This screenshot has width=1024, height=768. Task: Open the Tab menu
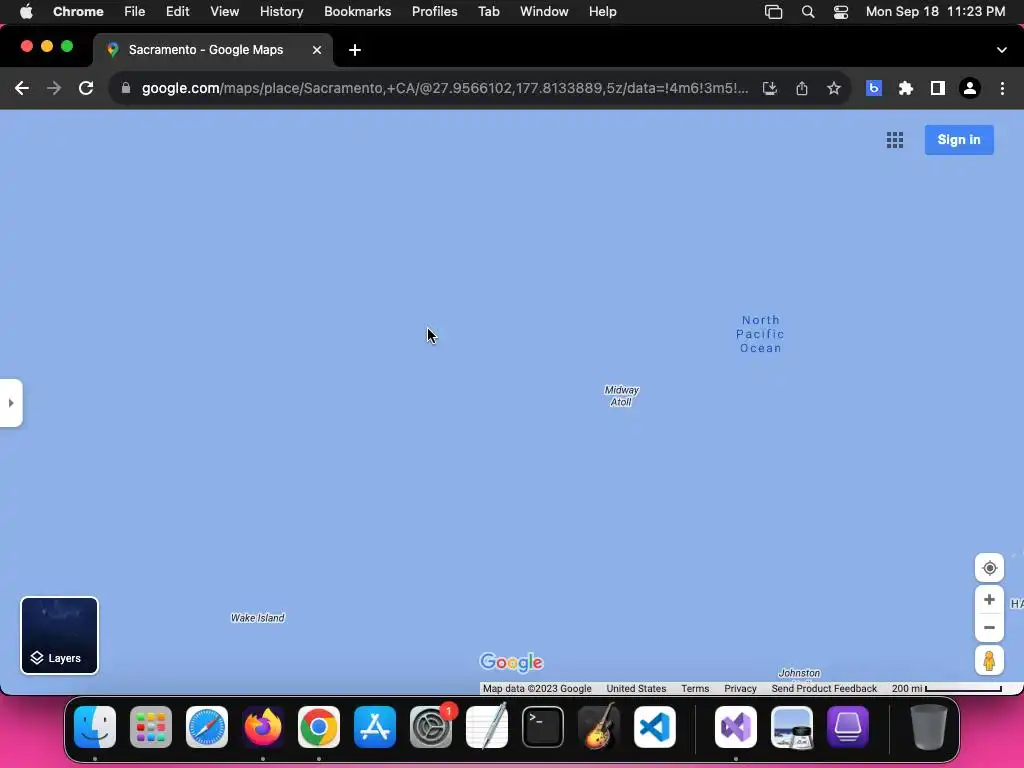coord(488,12)
